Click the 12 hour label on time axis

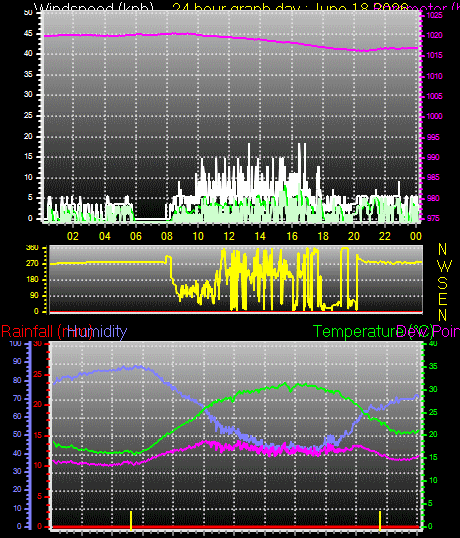click(229, 236)
